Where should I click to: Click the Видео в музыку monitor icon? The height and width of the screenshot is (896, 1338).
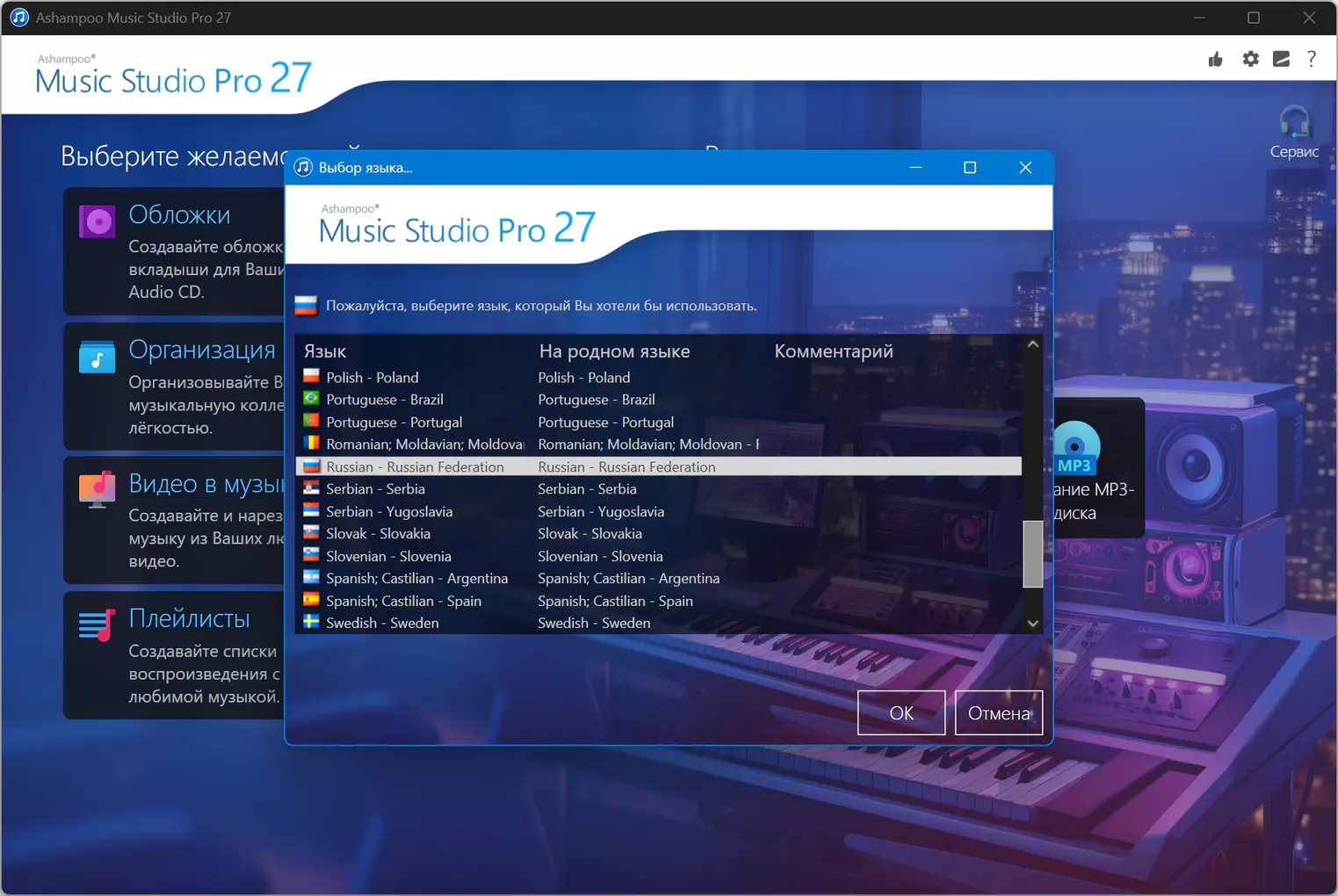[x=97, y=489]
